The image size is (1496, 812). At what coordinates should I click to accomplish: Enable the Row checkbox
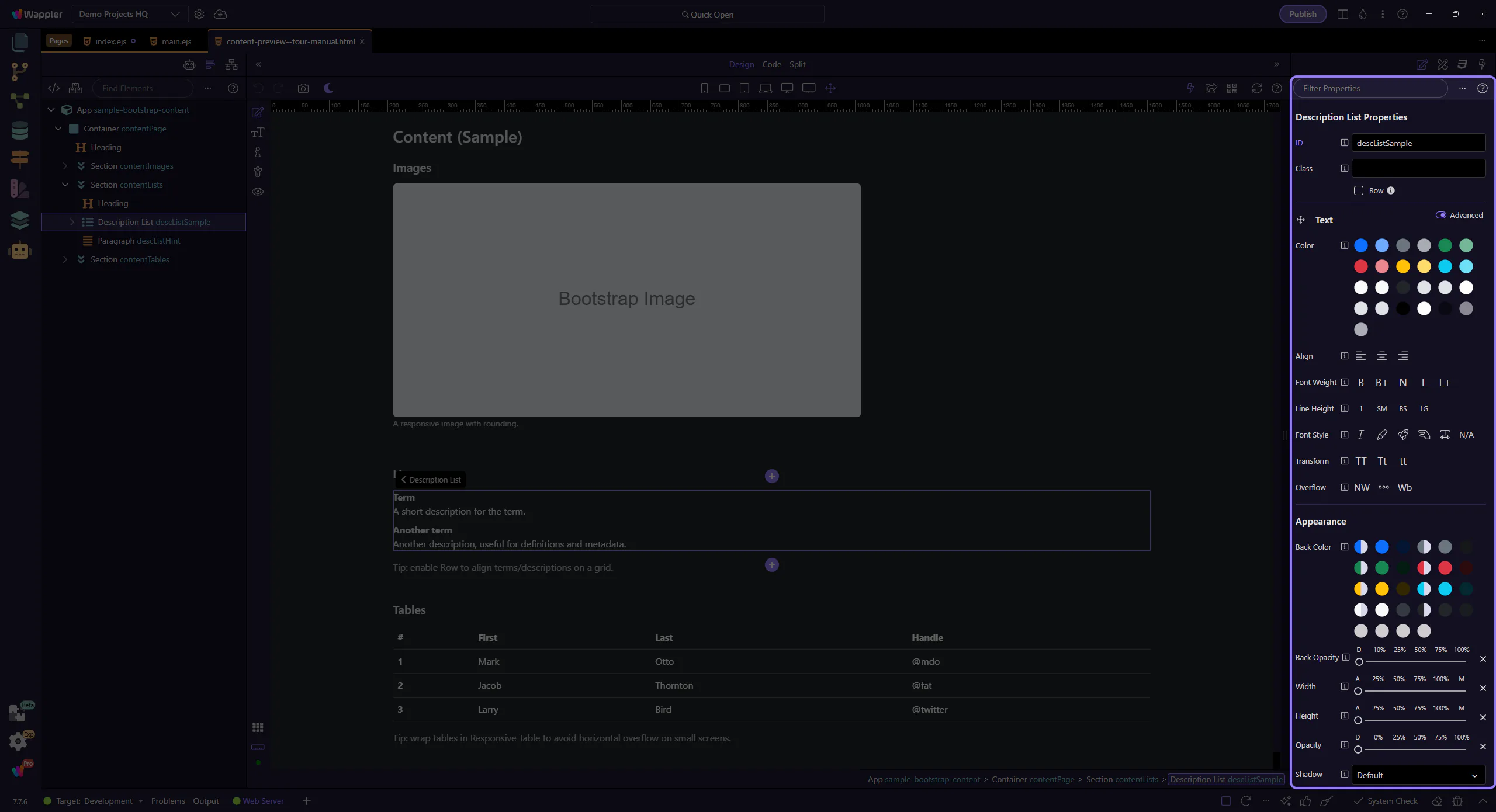point(1359,190)
